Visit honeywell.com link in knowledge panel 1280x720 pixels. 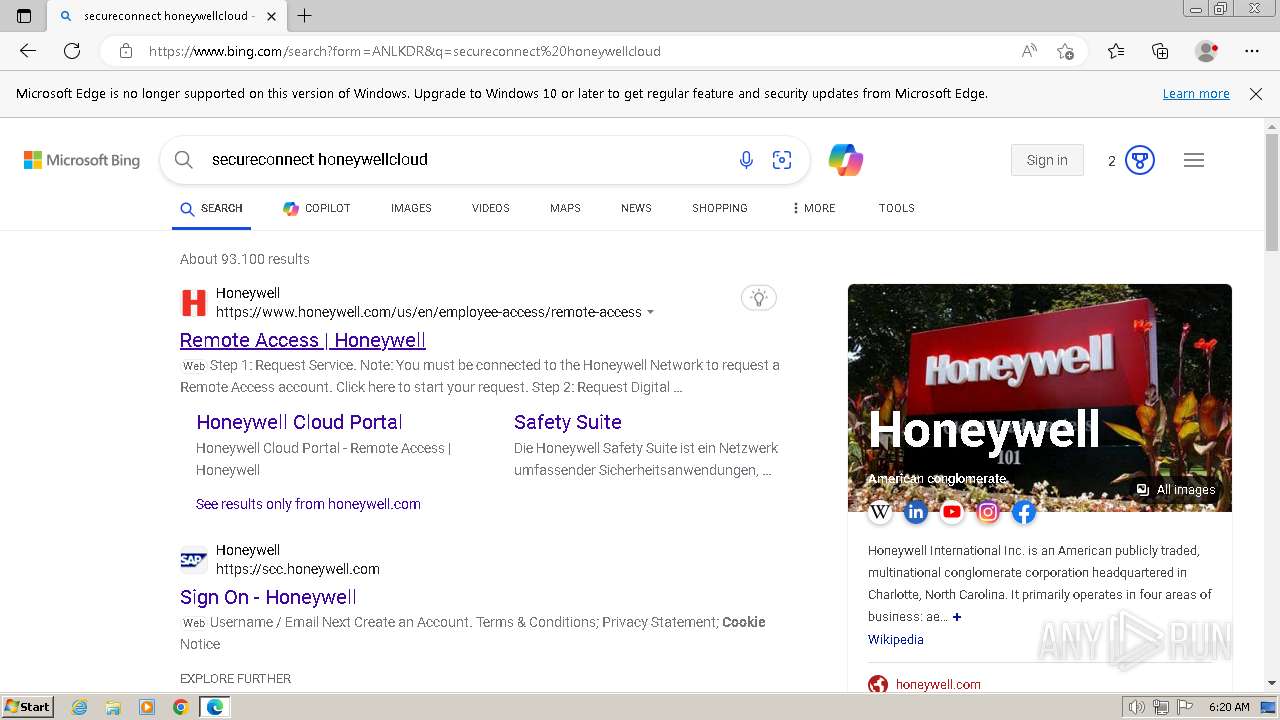tap(938, 685)
